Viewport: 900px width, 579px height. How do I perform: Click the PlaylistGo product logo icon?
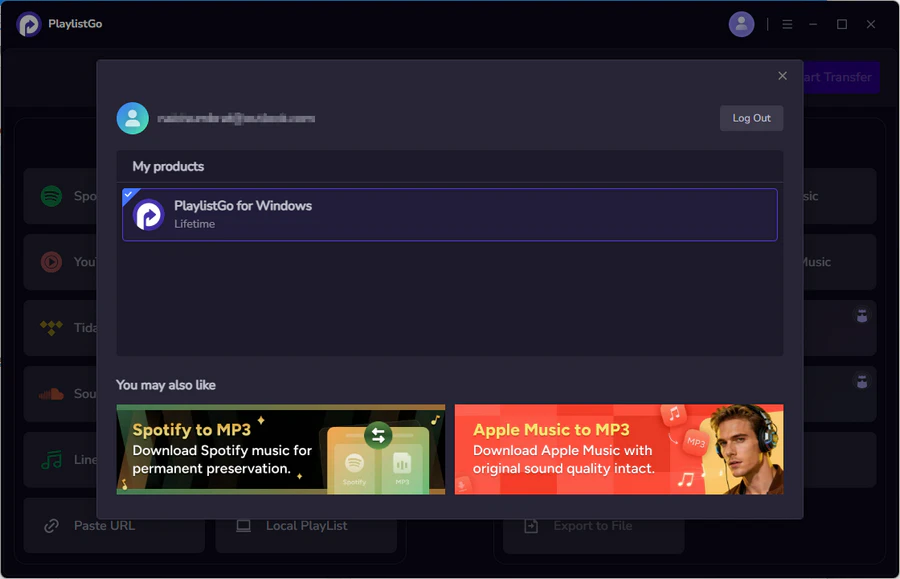pyautogui.click(x=149, y=215)
